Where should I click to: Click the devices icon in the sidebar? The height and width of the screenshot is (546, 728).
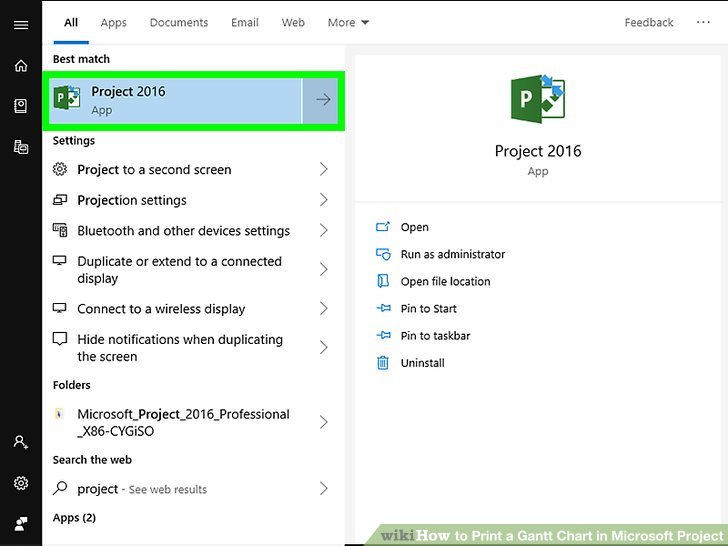pyautogui.click(x=21, y=147)
